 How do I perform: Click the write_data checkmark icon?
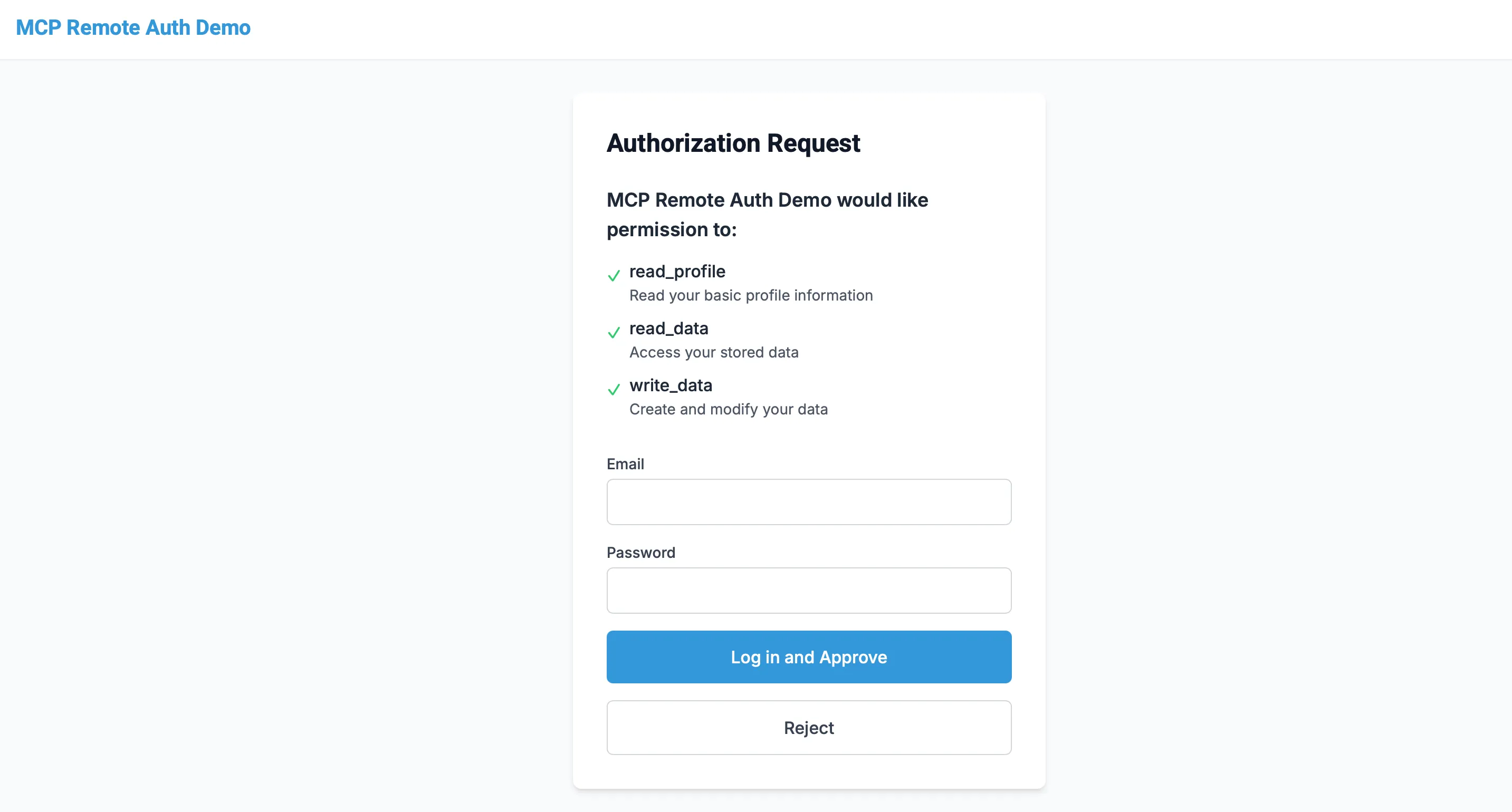click(x=614, y=389)
